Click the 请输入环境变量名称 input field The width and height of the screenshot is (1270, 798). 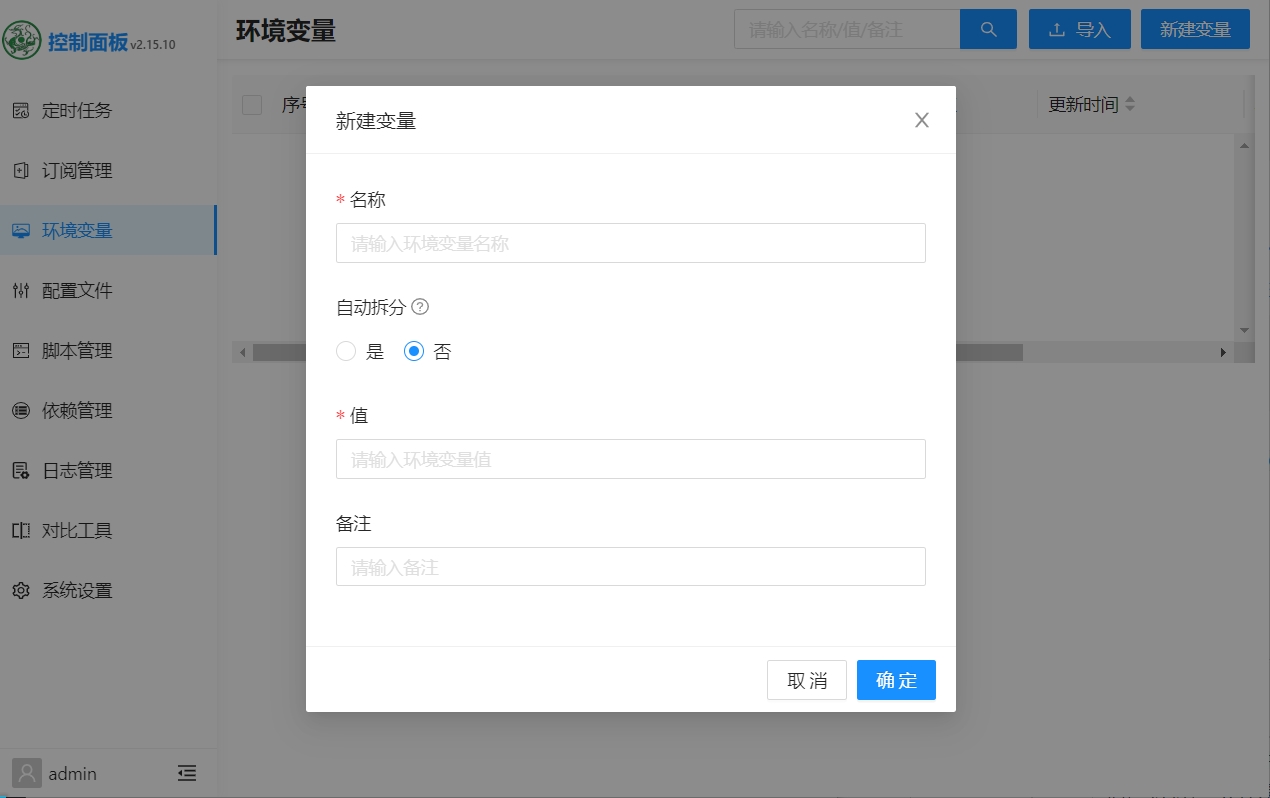pyautogui.click(x=630, y=242)
